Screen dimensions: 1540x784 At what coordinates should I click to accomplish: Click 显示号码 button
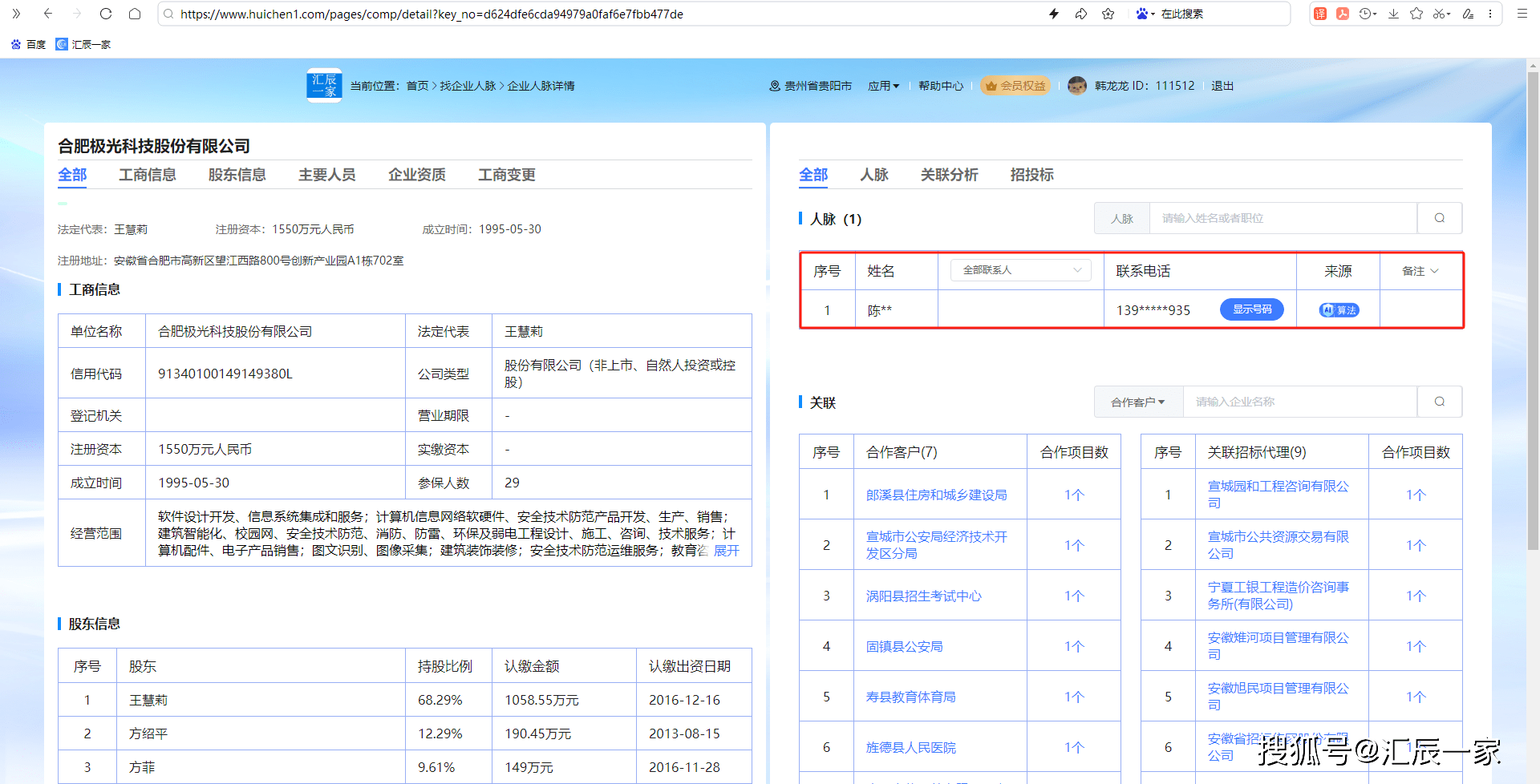pos(1252,309)
